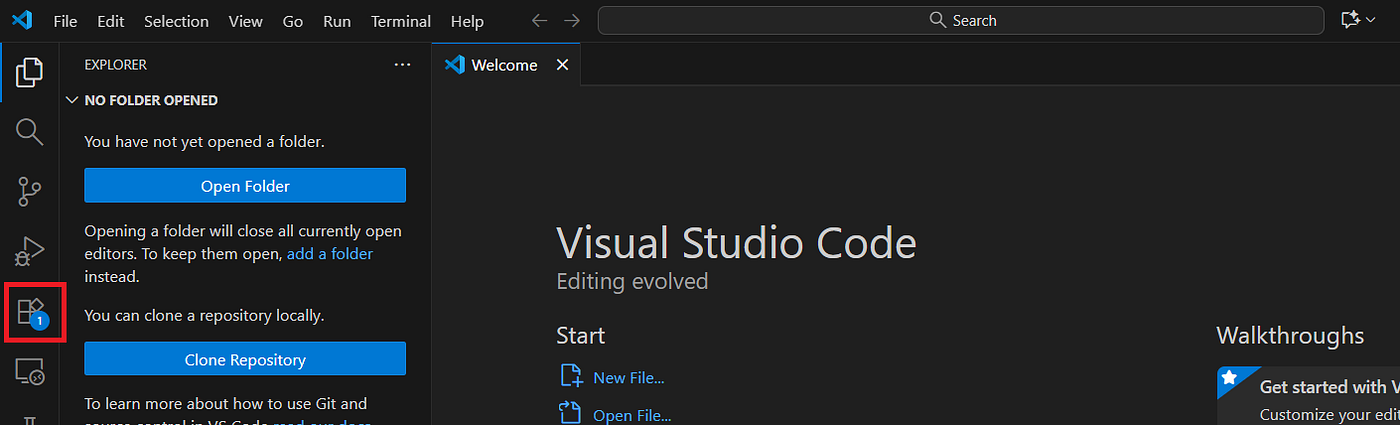Open the Edit menu
This screenshot has height=425, width=1400.
click(111, 21)
